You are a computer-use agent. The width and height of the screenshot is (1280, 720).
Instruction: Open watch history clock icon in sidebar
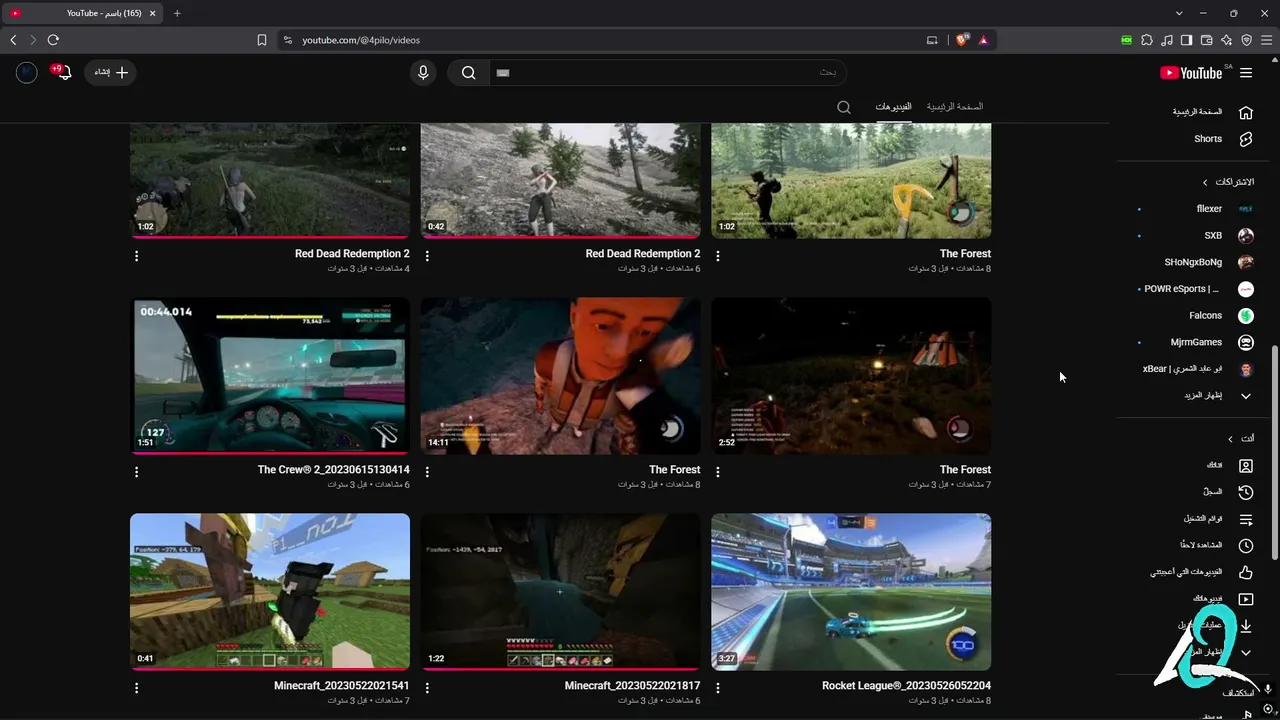1246,492
